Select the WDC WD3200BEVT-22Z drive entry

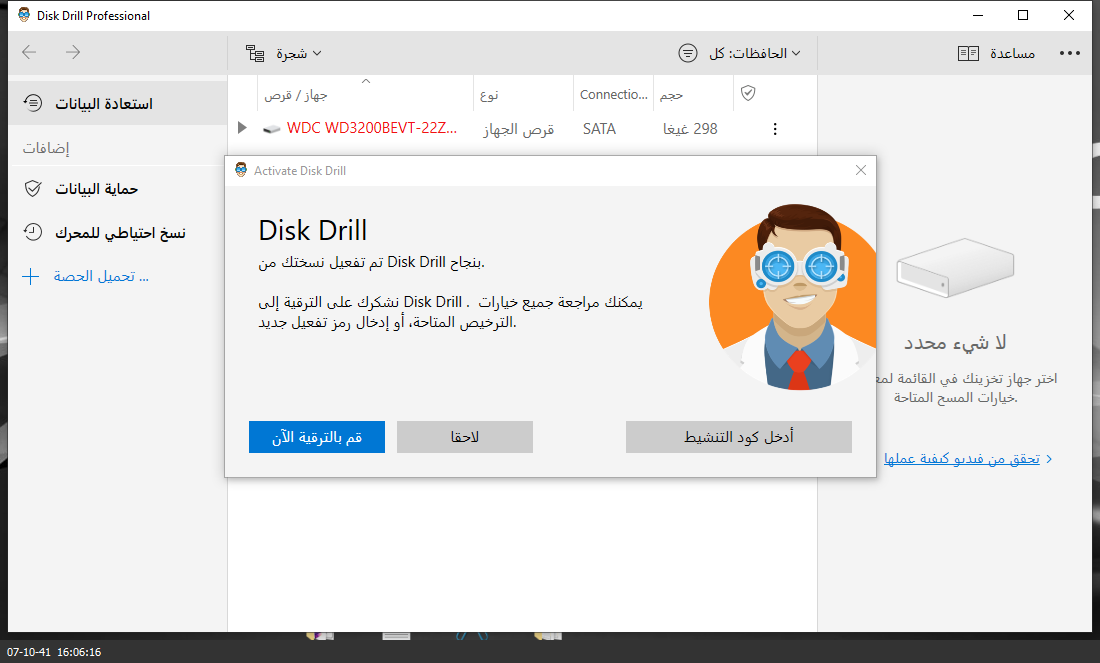point(371,128)
